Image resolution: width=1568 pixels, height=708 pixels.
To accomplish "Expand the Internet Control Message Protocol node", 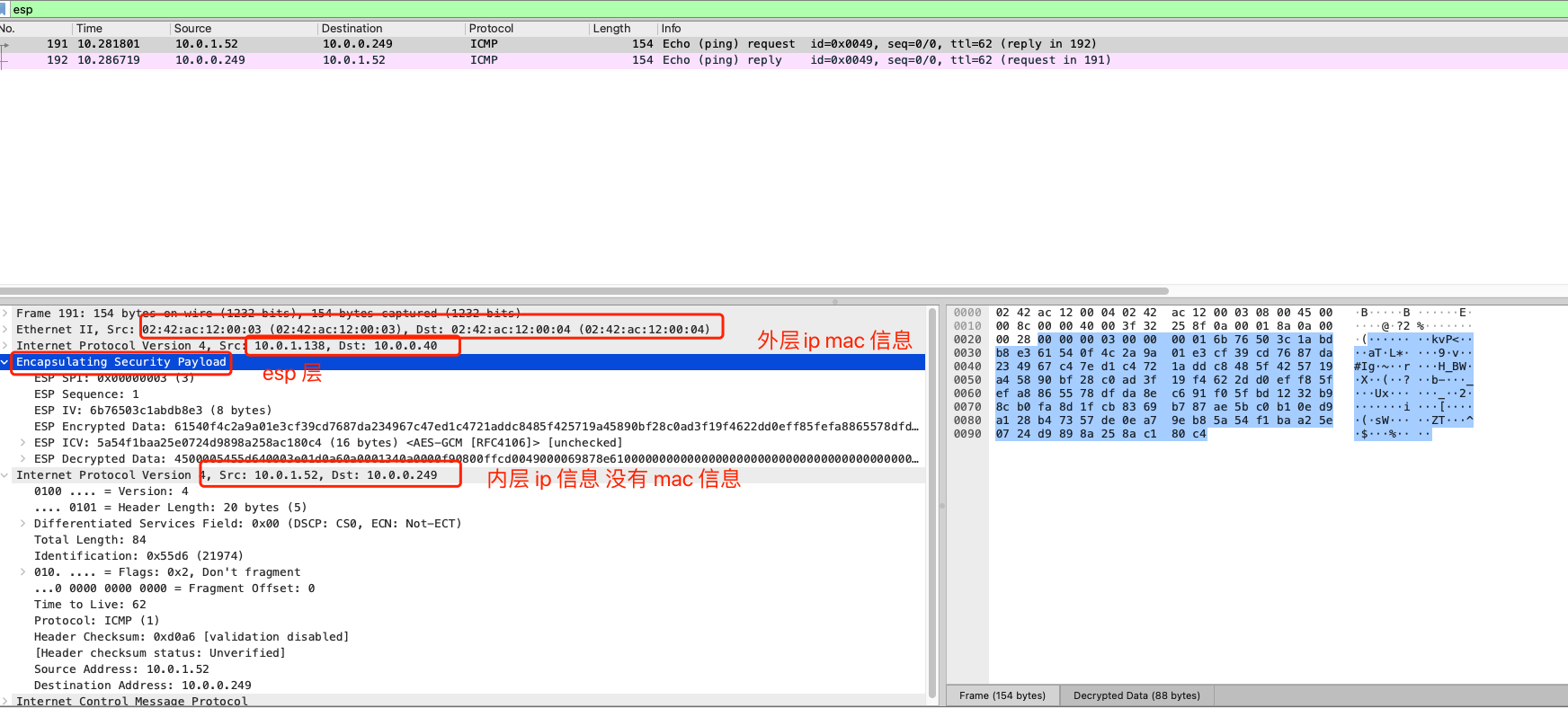I will pyautogui.click(x=5, y=702).
